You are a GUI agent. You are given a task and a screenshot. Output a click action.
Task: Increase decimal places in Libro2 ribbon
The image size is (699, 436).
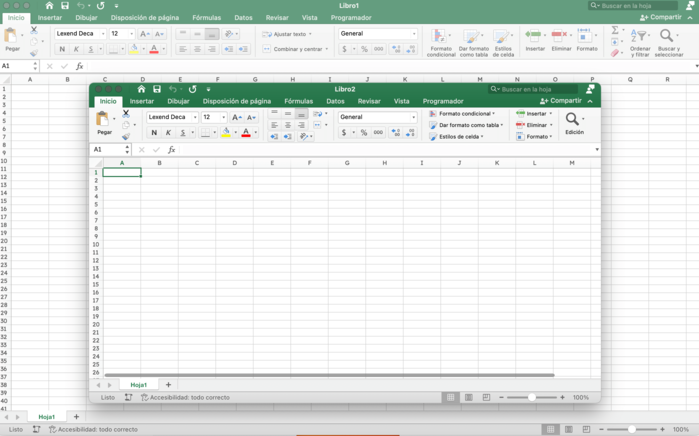pos(395,132)
